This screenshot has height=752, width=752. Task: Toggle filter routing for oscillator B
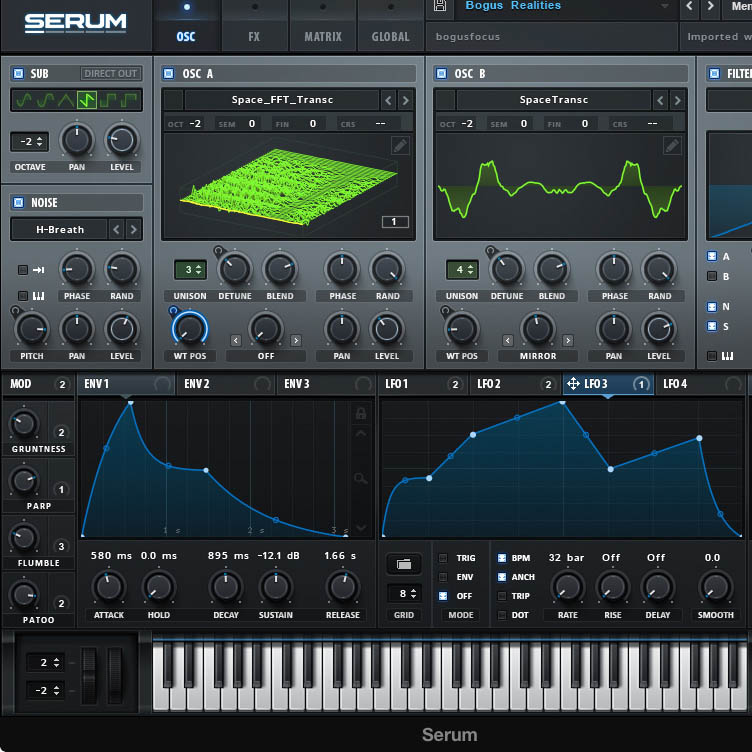click(712, 276)
